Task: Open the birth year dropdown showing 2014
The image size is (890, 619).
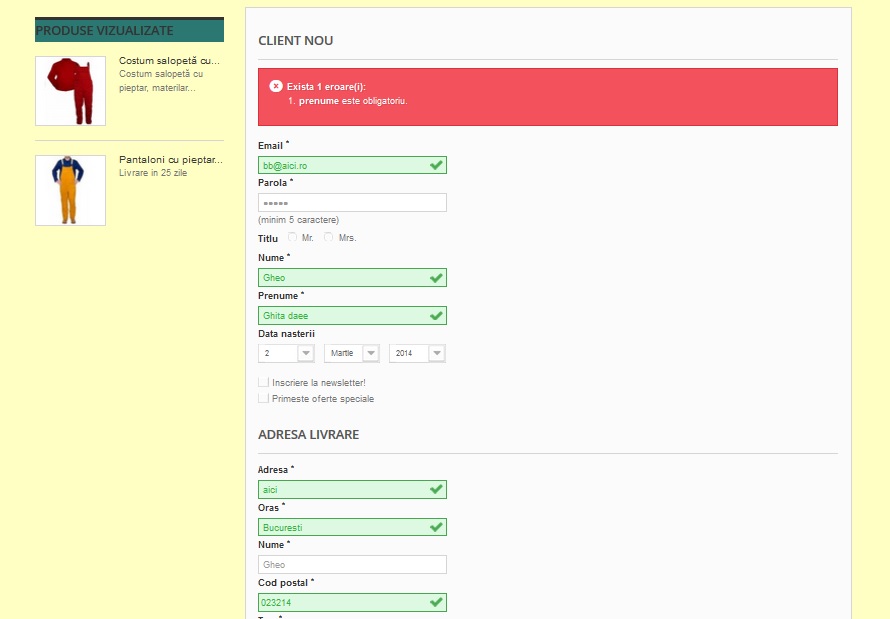Action: 417,353
